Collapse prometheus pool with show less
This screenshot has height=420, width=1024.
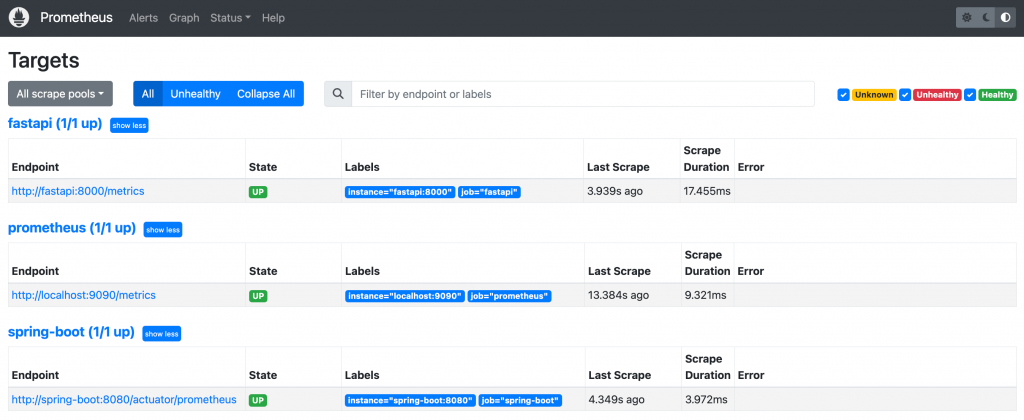click(x=163, y=230)
